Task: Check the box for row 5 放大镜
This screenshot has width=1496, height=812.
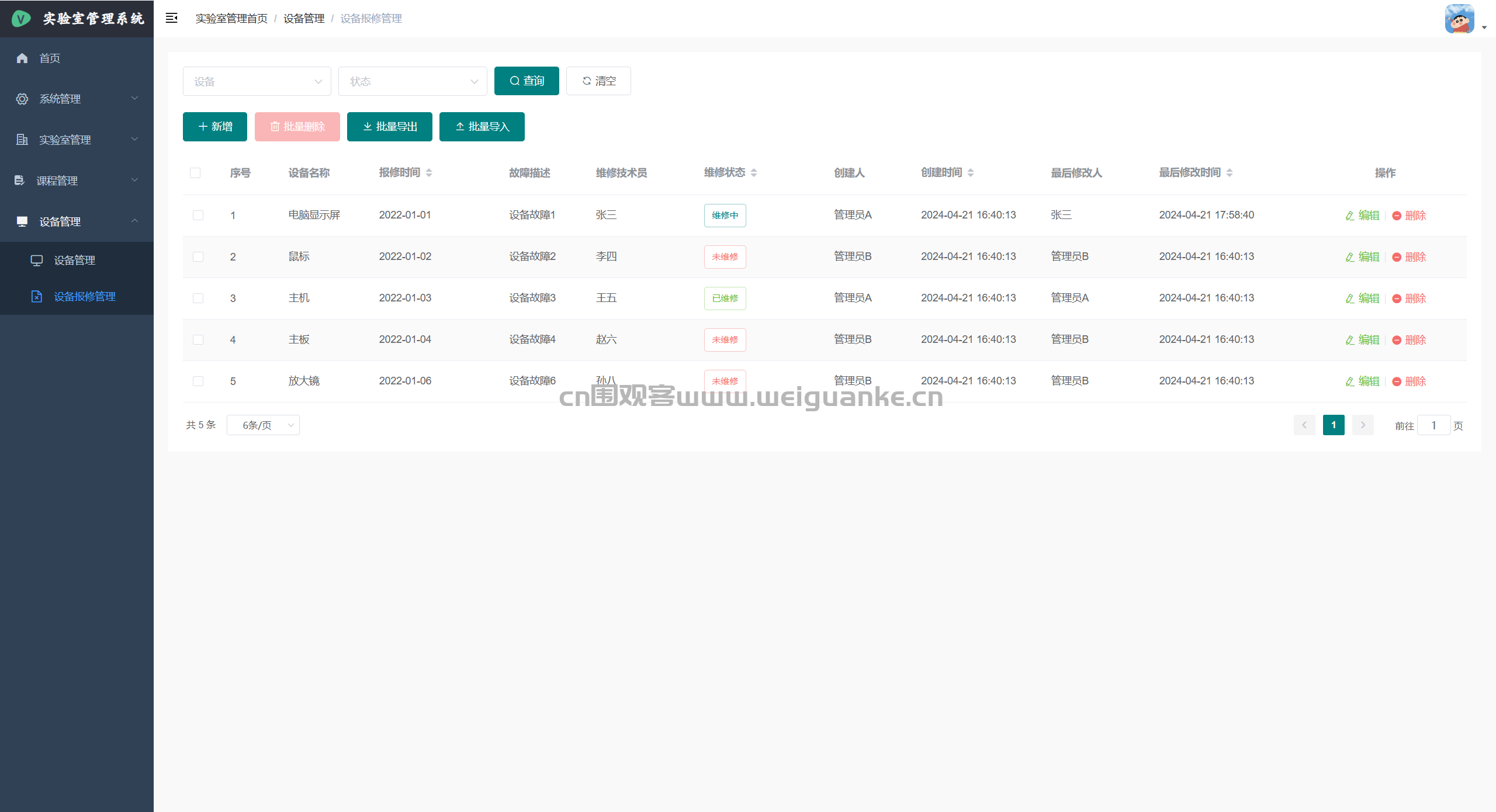Action: pos(198,381)
